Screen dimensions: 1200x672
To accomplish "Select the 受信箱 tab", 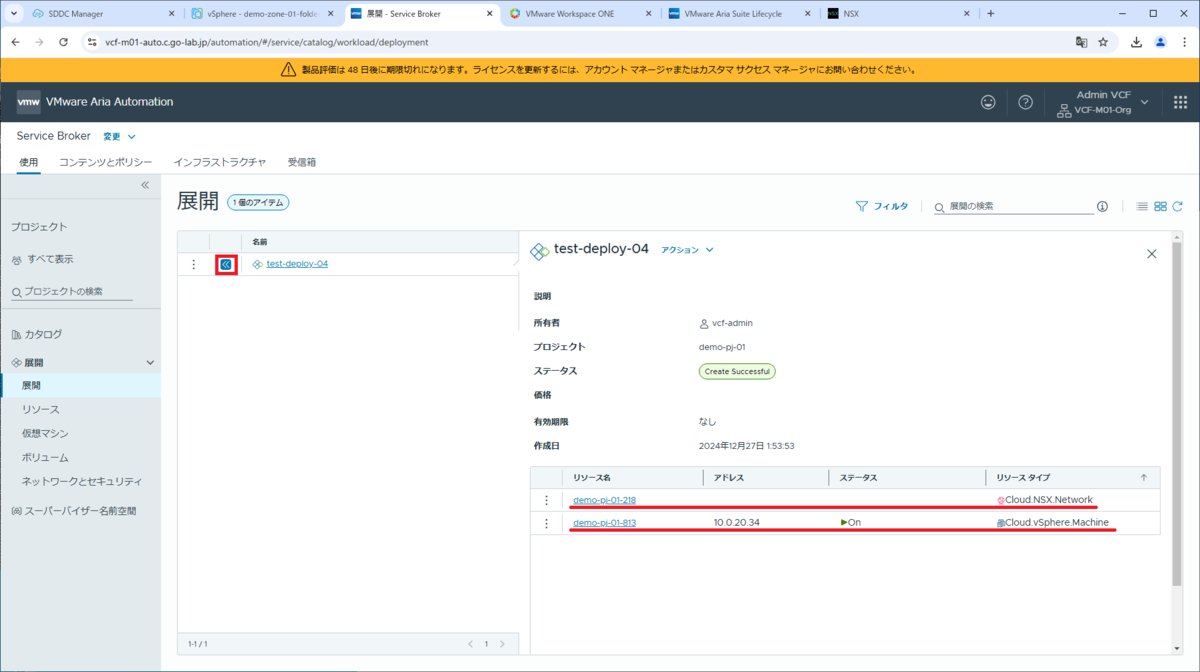I will click(x=302, y=162).
